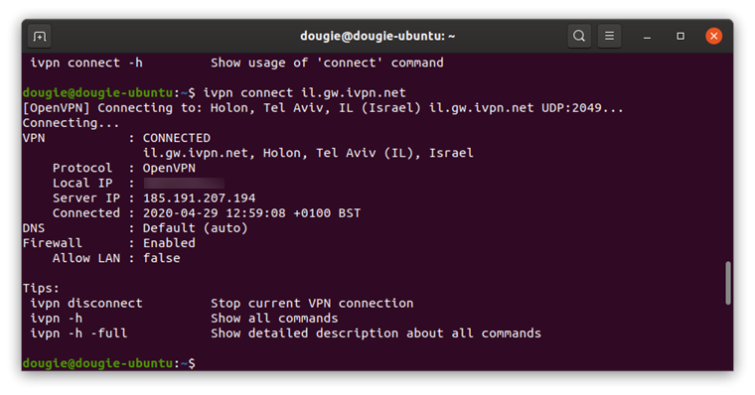The height and width of the screenshot is (395, 755).
Task: Click the Allow LAN false value
Action: (161, 258)
